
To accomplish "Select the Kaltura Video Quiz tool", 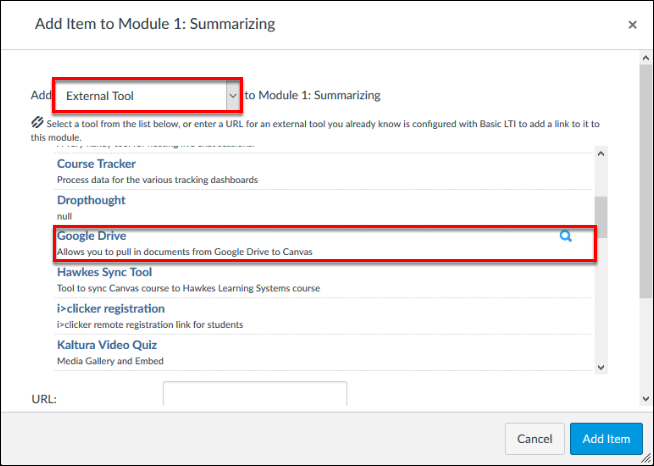I will coord(107,345).
